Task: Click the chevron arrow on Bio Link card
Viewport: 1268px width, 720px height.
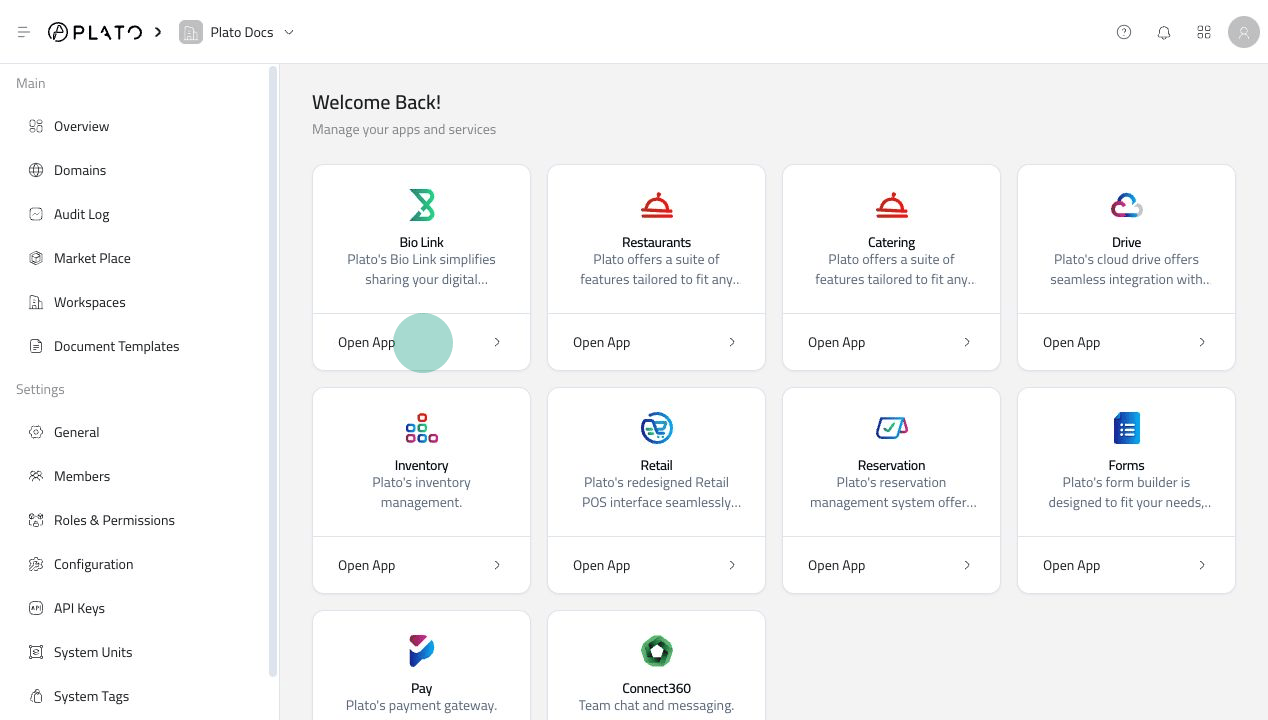Action: point(497,342)
